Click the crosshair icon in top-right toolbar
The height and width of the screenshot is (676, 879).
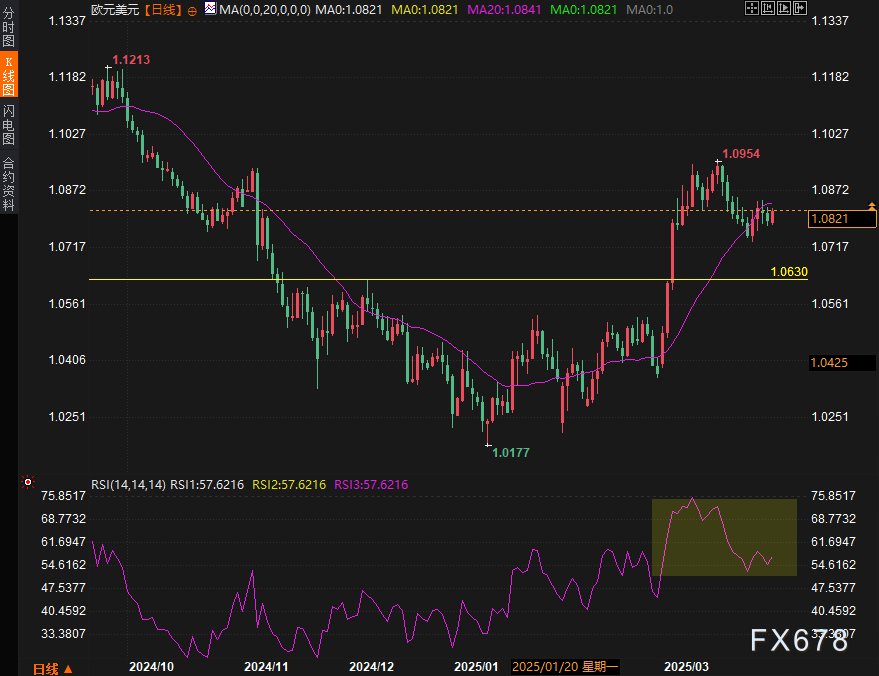[752, 9]
